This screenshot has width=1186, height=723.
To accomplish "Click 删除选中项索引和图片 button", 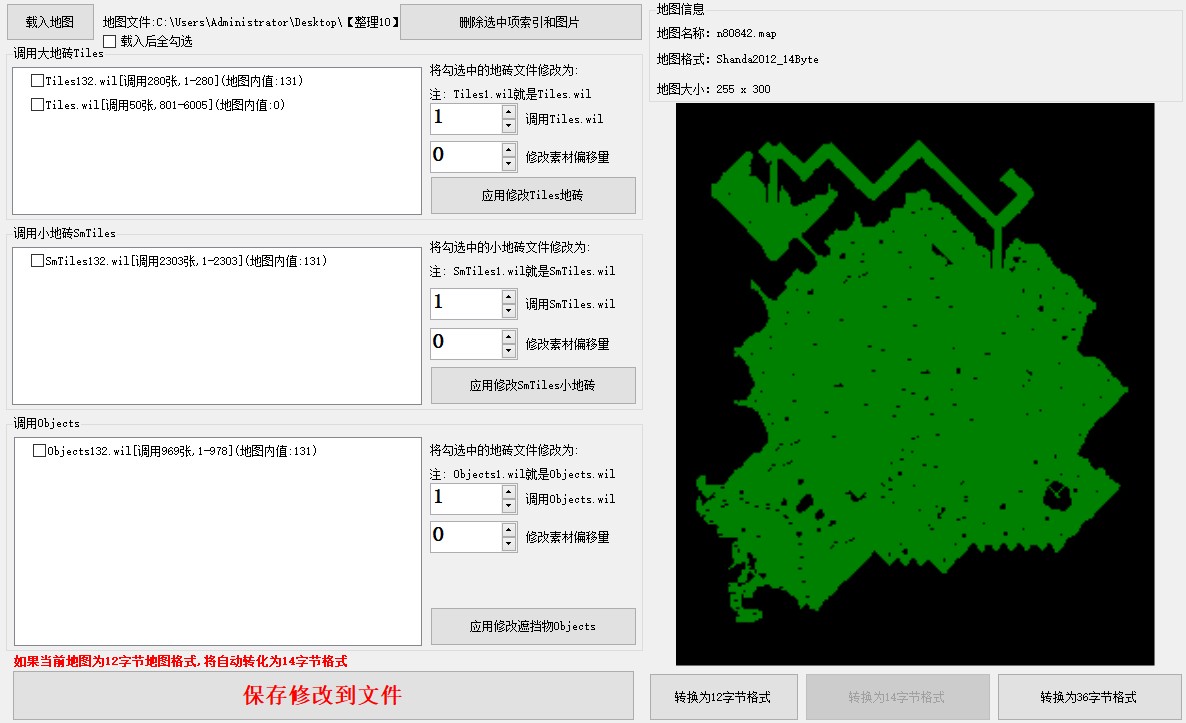I will tap(520, 22).
